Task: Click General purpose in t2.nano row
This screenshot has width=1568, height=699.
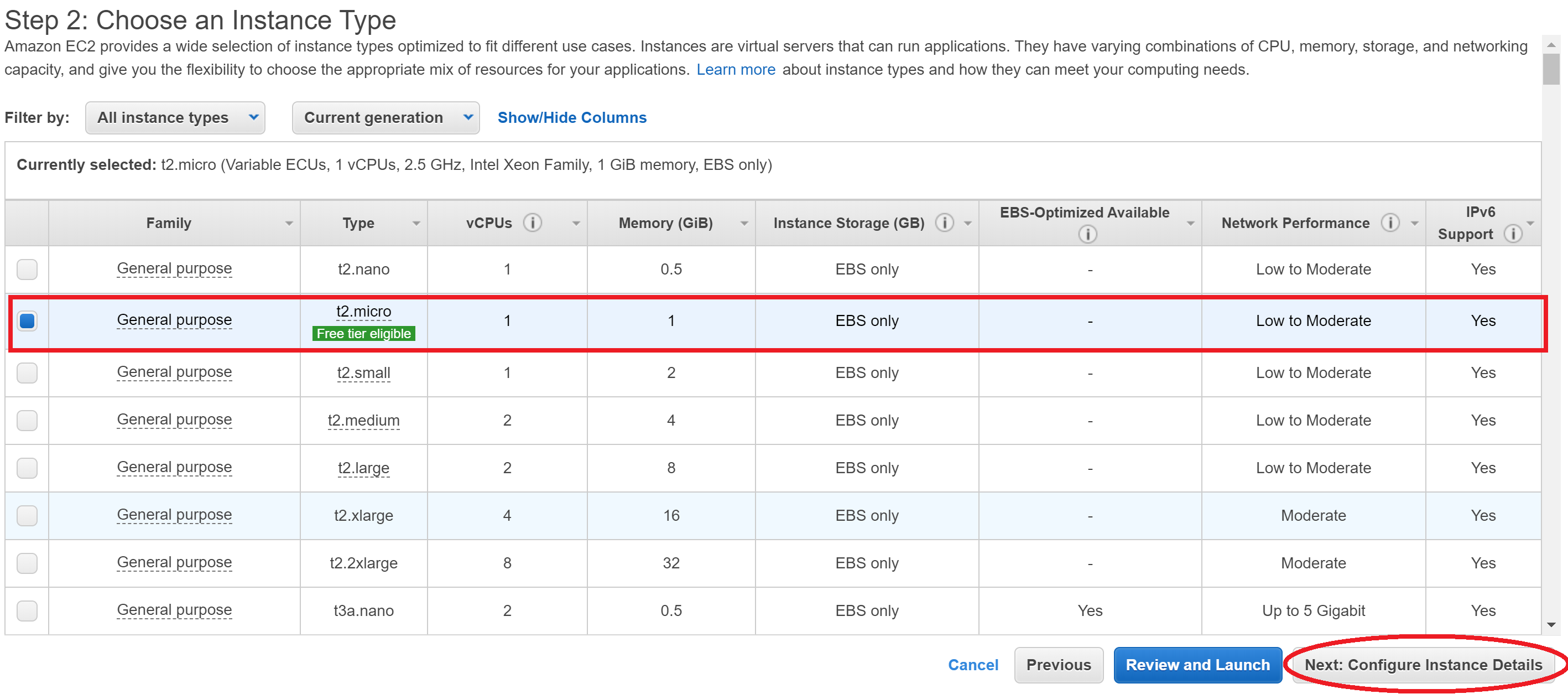Action: click(x=174, y=269)
